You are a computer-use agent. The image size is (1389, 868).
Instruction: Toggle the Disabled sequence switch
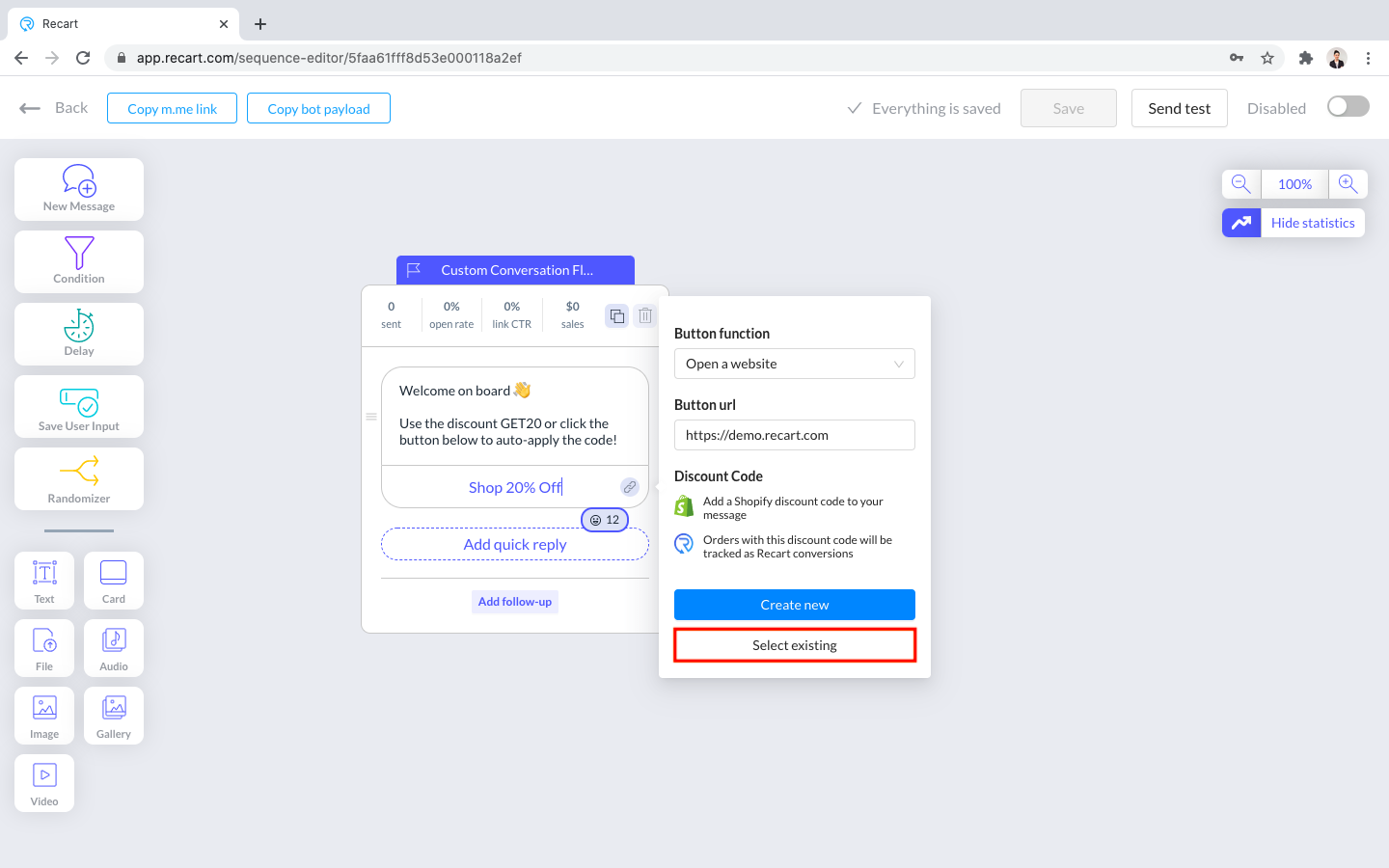tap(1348, 107)
